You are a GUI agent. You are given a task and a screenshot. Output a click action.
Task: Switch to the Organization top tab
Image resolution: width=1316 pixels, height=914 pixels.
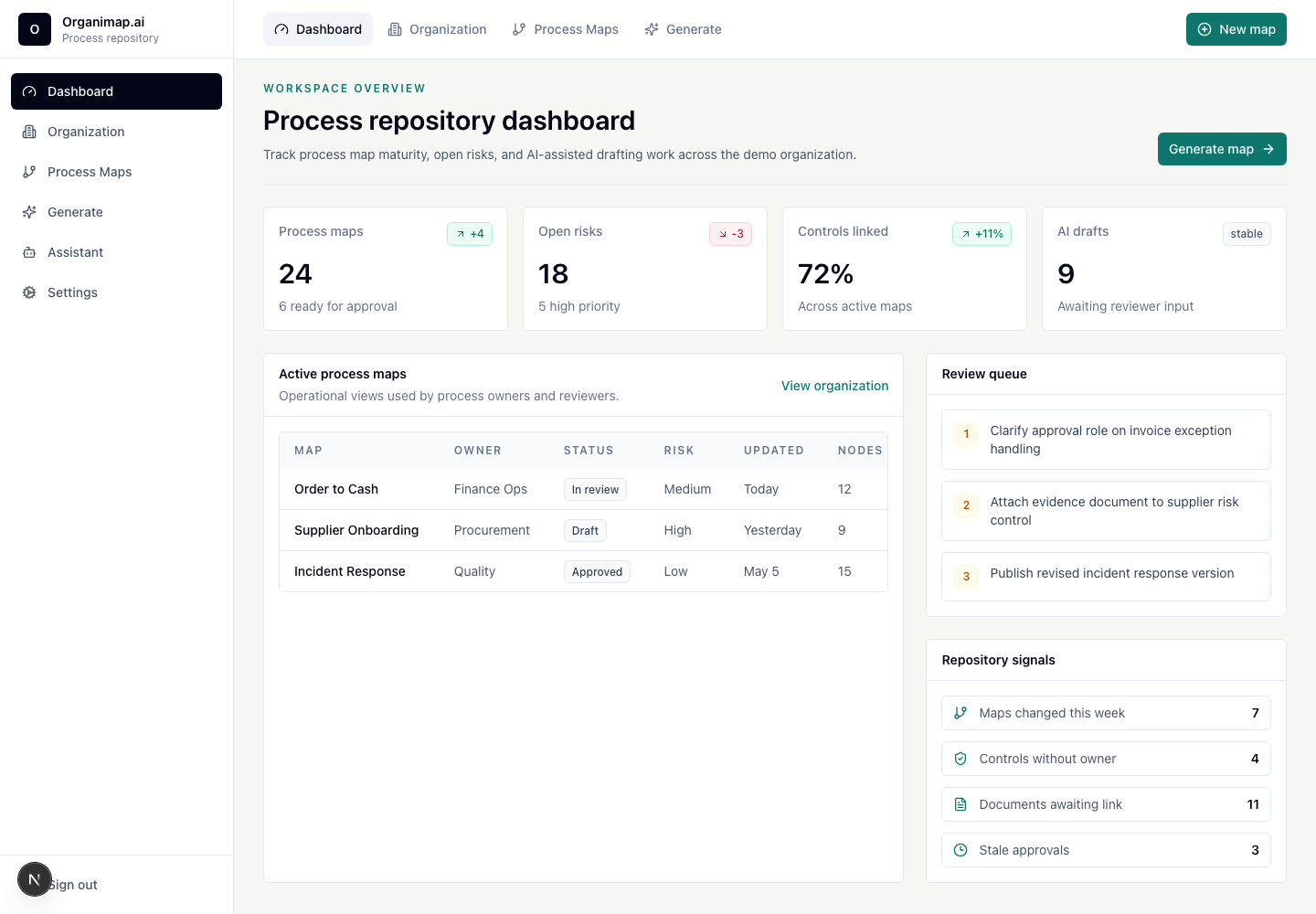coord(437,29)
